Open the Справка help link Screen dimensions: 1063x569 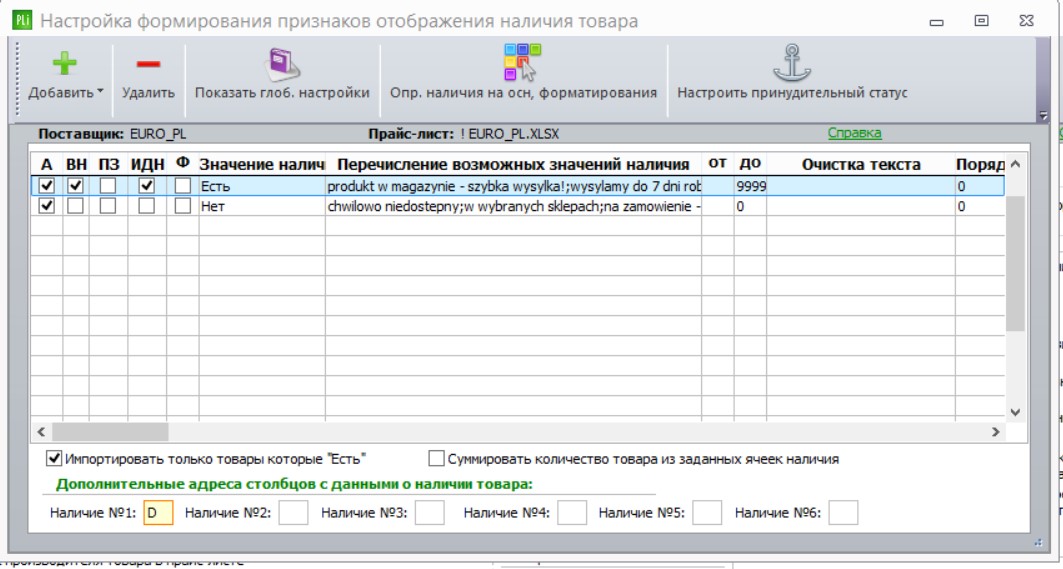(x=854, y=133)
